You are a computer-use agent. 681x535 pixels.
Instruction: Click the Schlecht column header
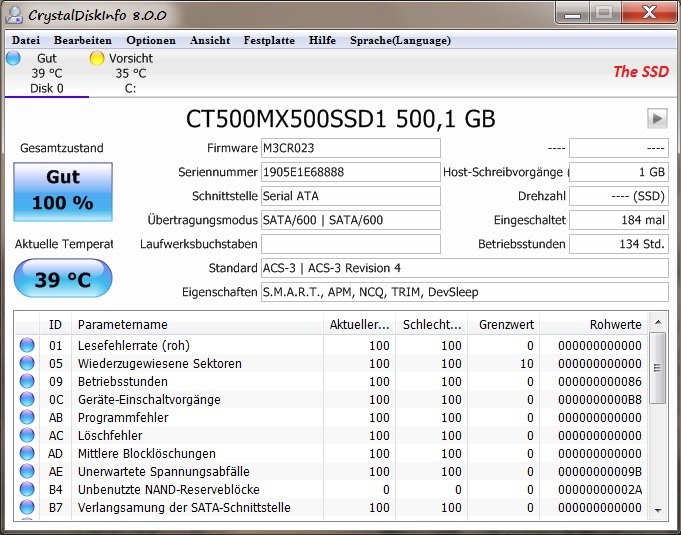click(x=431, y=324)
